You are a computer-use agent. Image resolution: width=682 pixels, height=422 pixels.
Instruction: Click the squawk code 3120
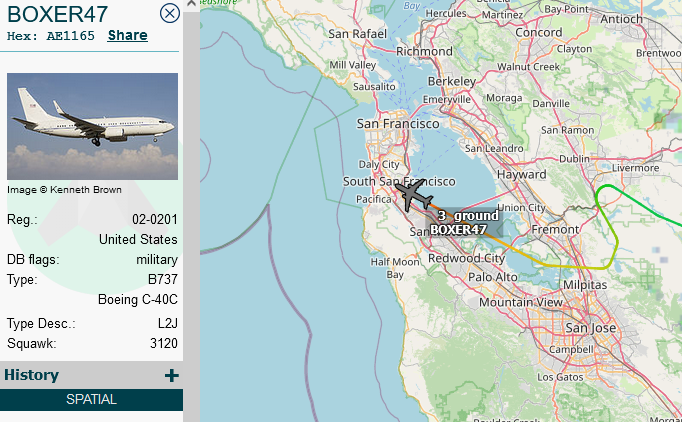coord(164,343)
